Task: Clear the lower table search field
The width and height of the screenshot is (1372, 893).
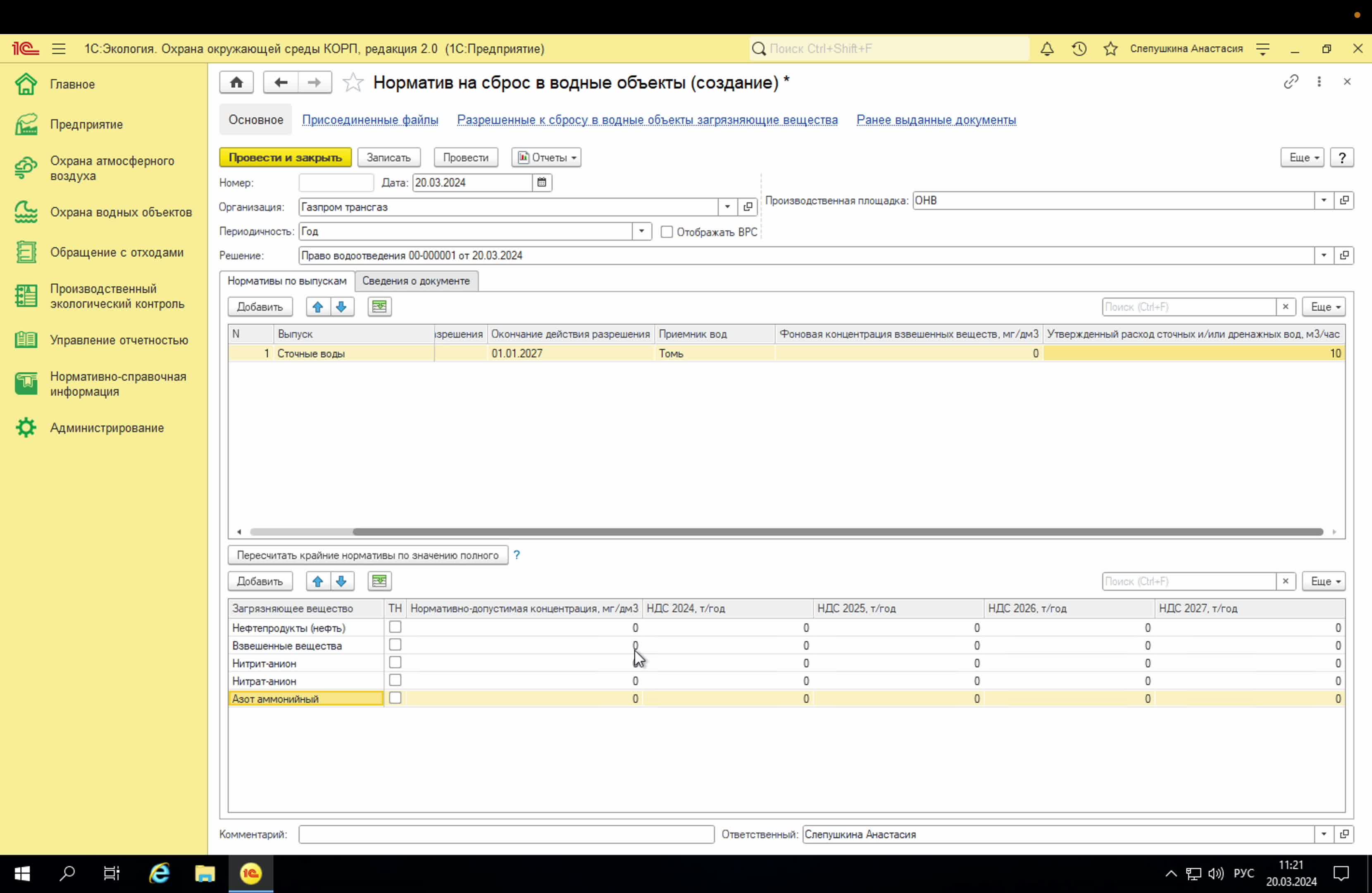Action: coord(1285,582)
